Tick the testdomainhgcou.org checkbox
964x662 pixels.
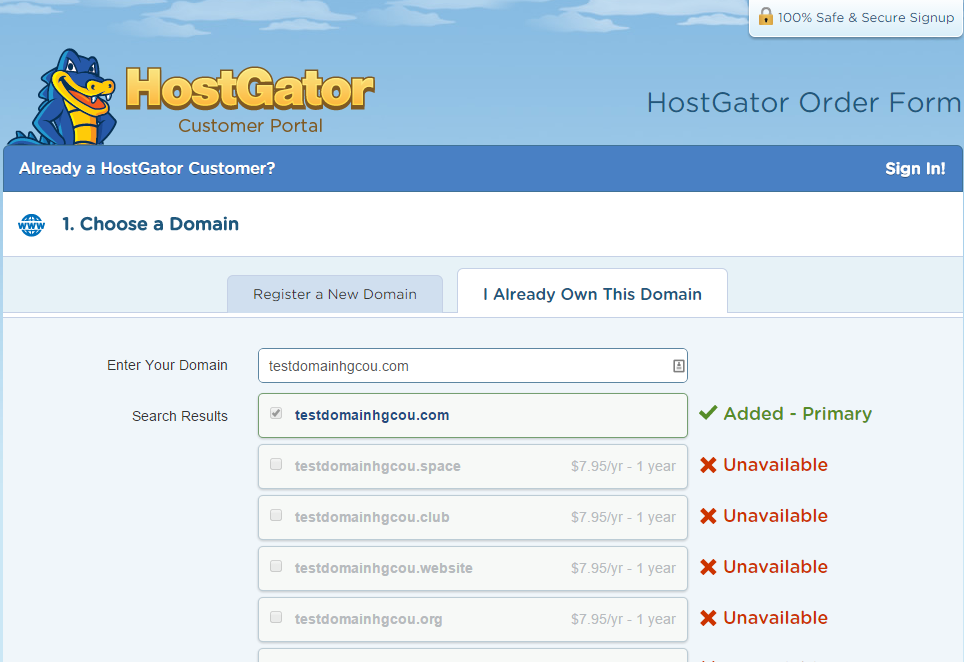(x=276, y=617)
